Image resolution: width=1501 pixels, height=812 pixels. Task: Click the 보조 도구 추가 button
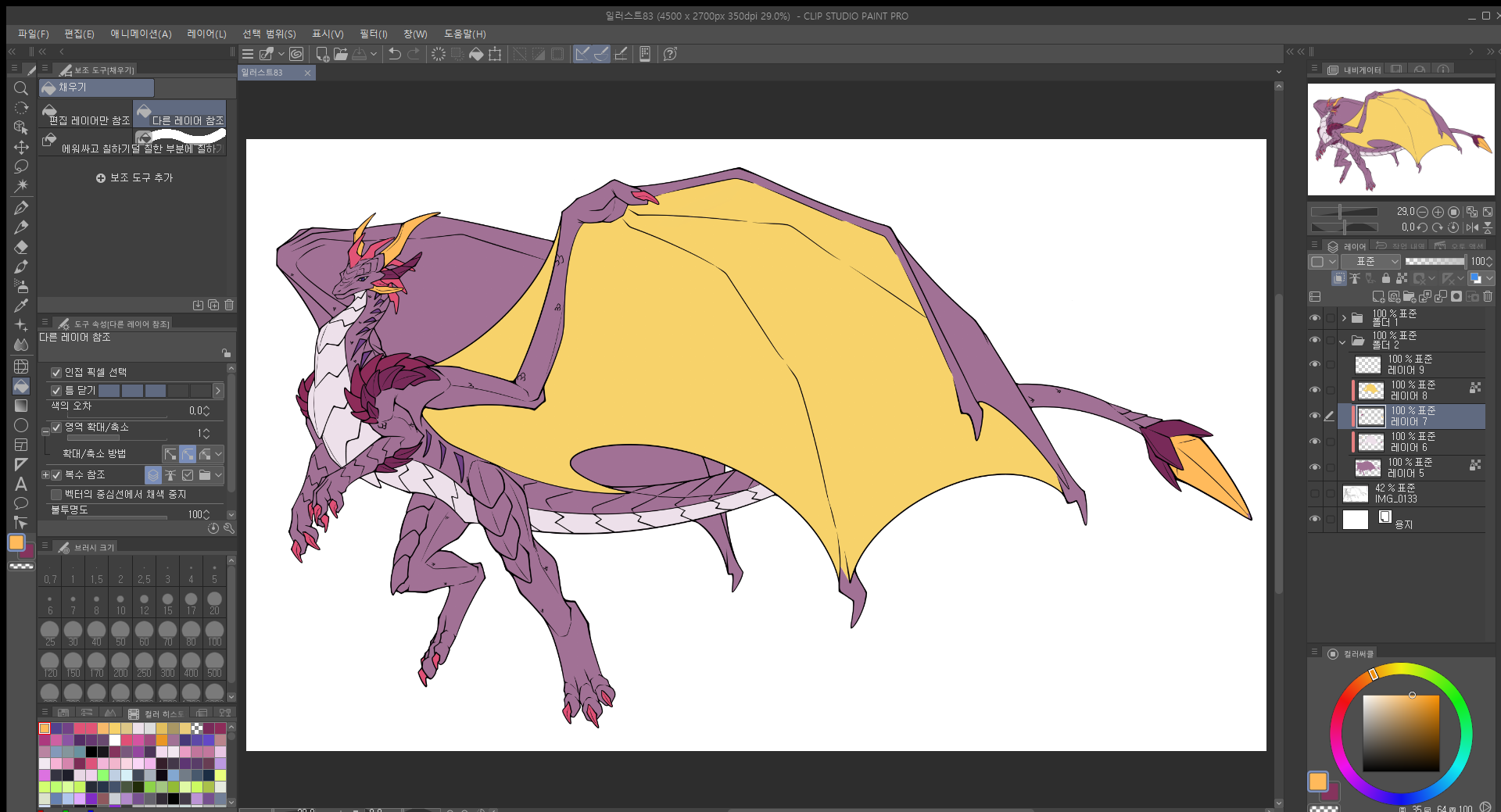coord(134,178)
